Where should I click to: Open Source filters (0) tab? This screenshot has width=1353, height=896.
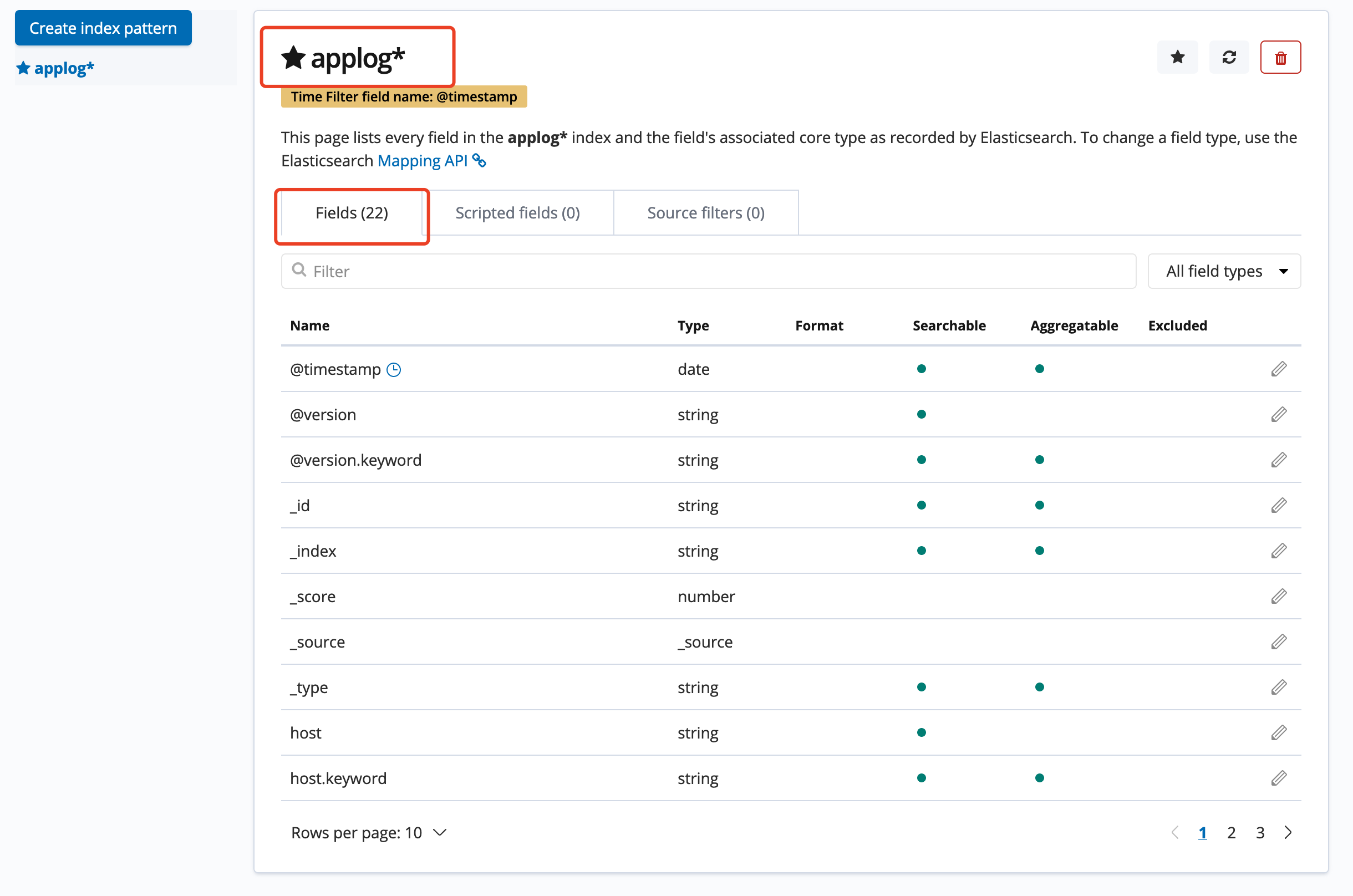coord(706,213)
